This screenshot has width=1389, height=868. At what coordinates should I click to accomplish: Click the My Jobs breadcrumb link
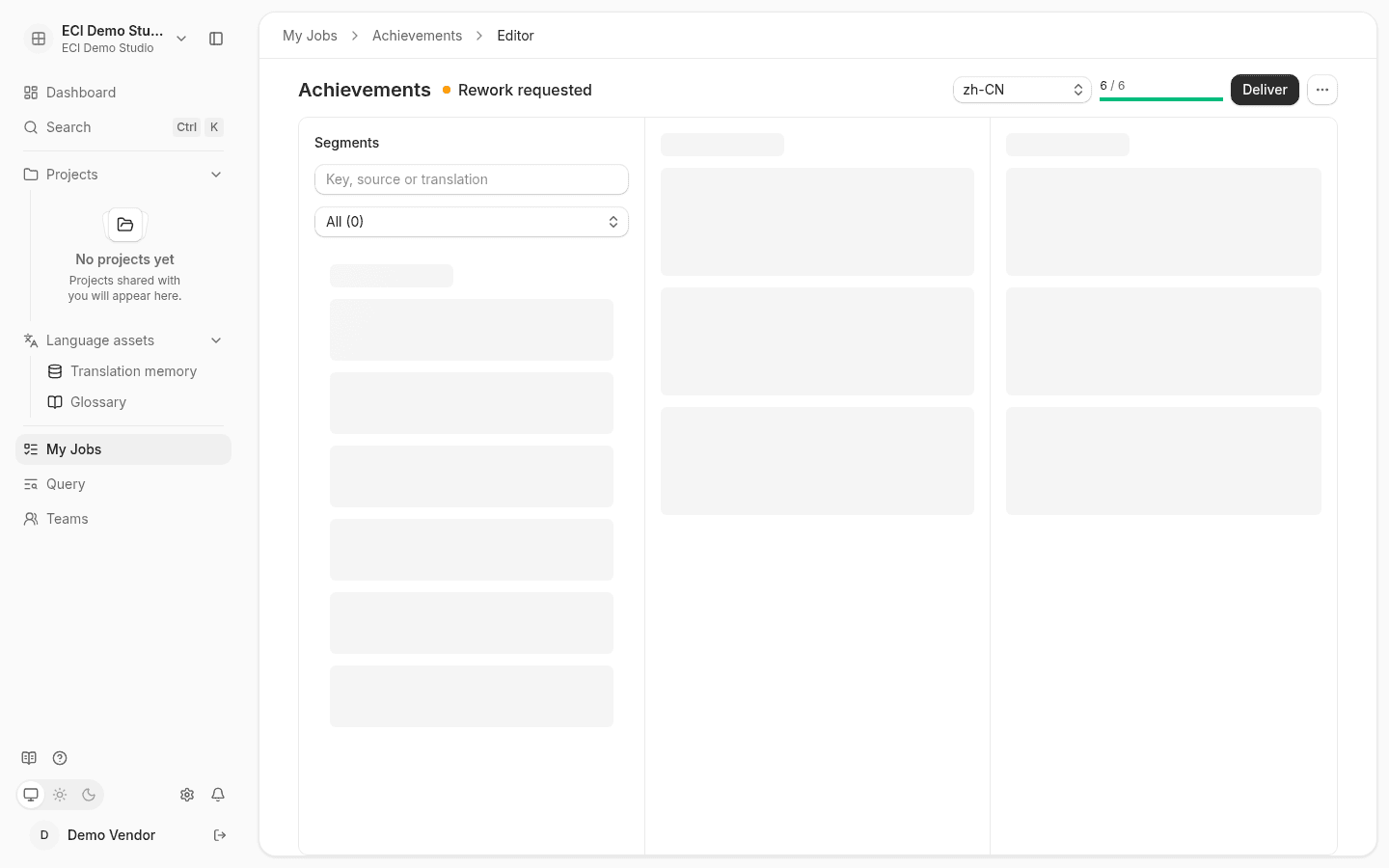[310, 36]
